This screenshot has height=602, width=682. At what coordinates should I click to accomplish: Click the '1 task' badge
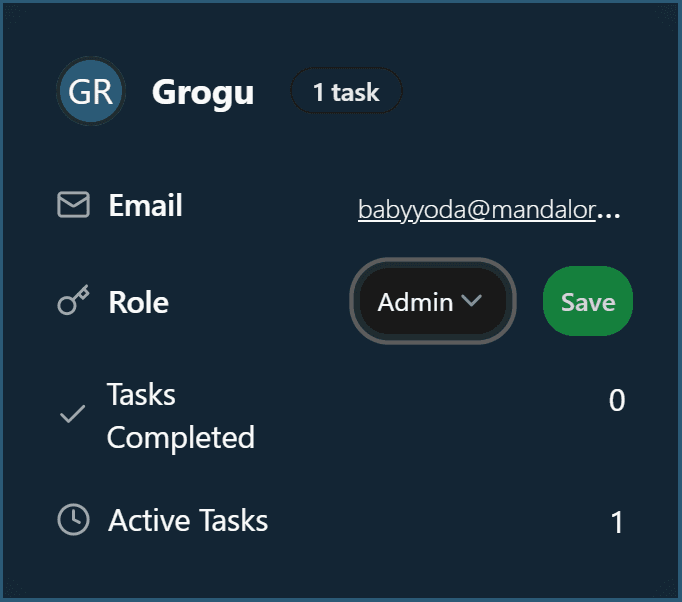346,92
